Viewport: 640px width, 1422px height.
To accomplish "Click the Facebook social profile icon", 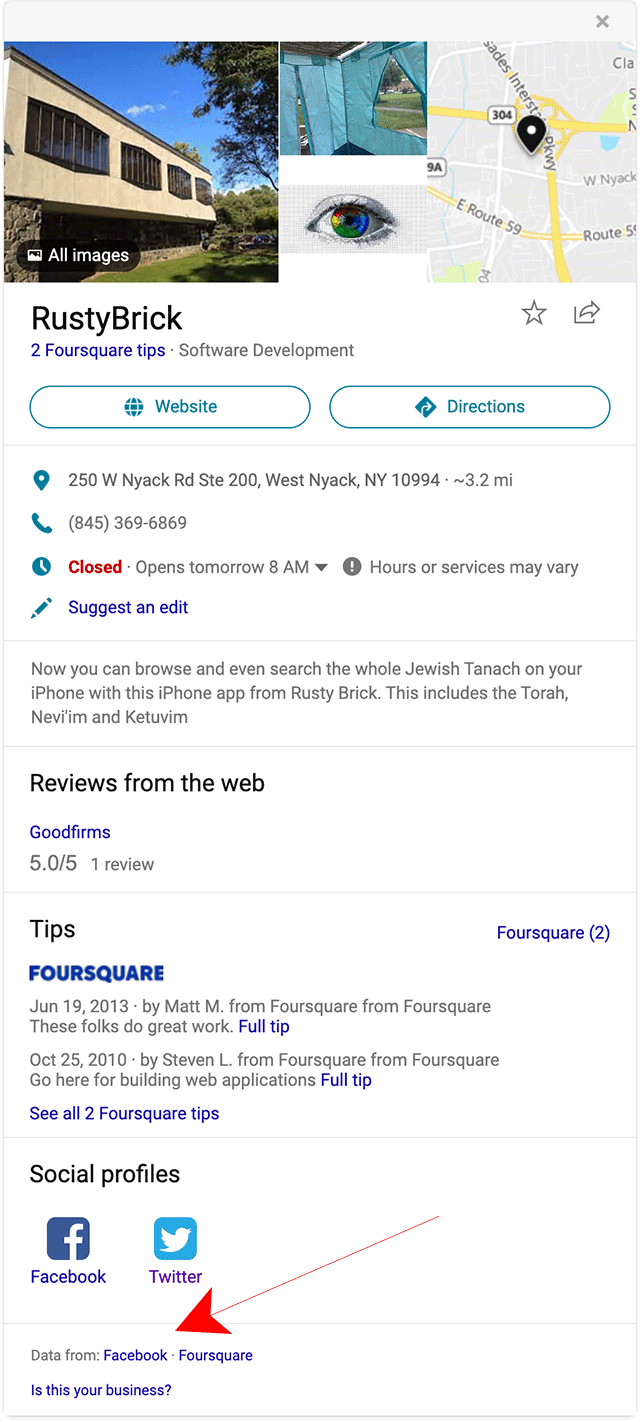I will [x=68, y=1238].
